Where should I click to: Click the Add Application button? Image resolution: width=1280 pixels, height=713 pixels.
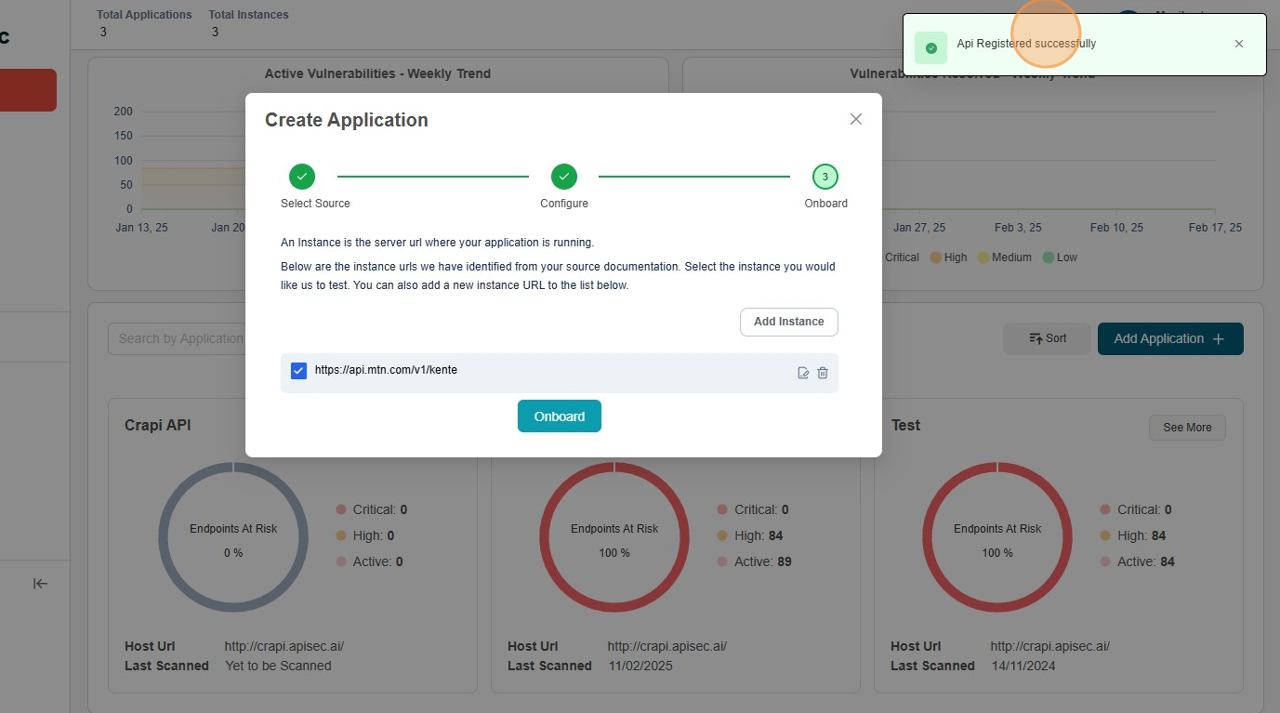(1170, 339)
